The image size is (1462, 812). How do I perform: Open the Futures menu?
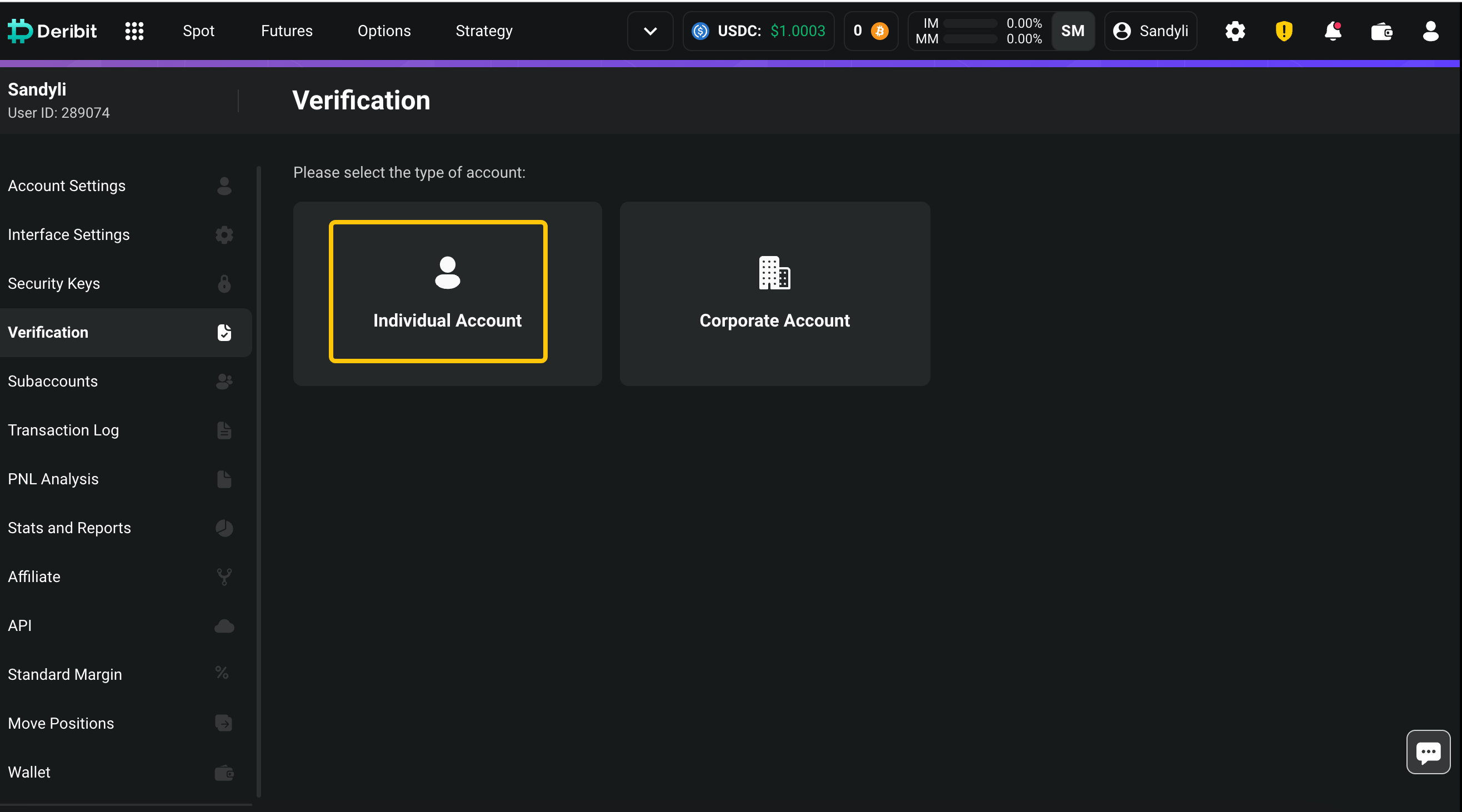287,31
